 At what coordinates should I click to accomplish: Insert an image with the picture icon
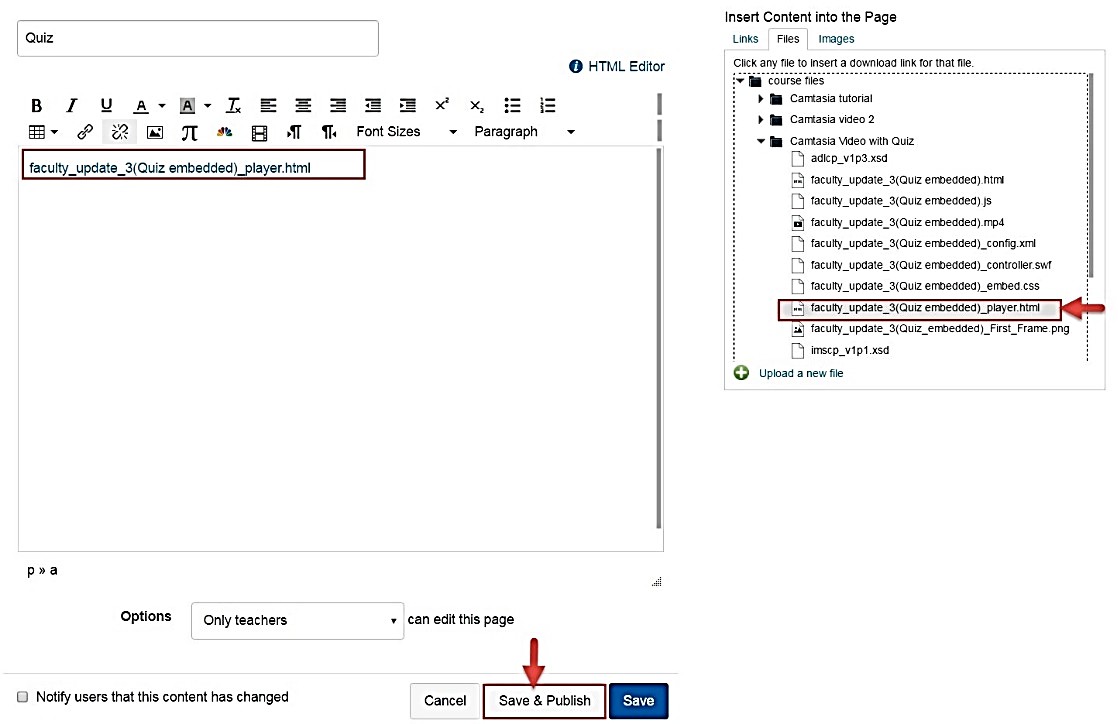tap(155, 132)
